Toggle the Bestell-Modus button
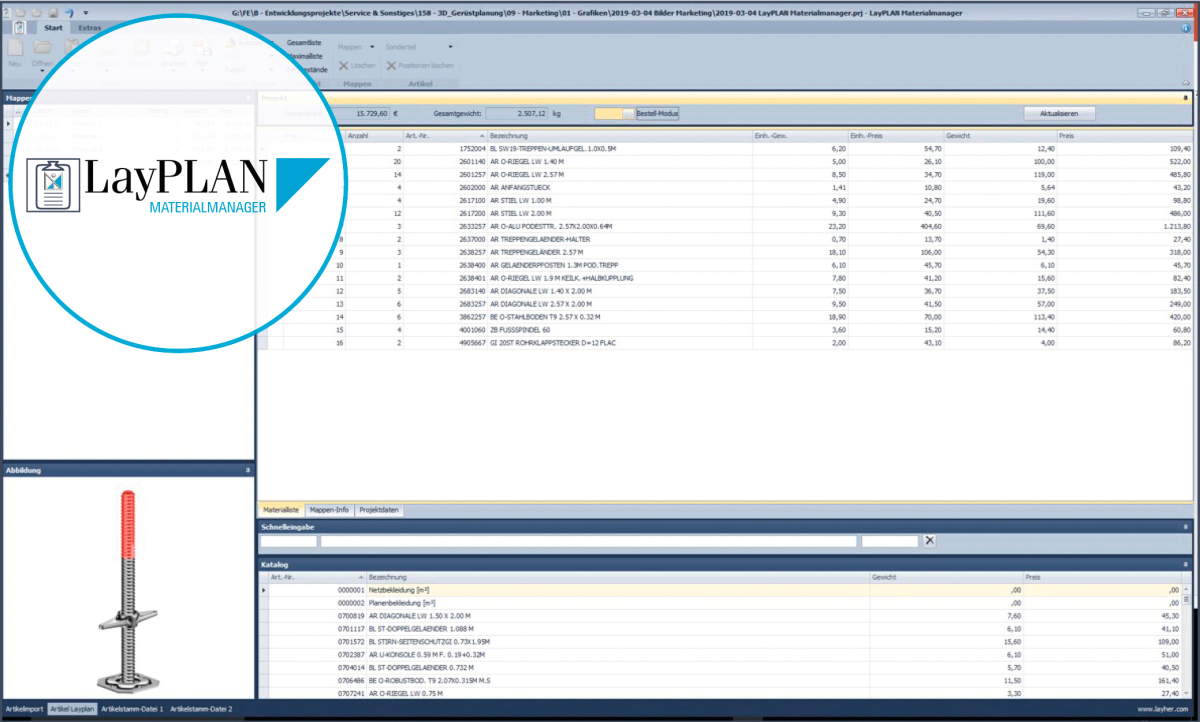 pyautogui.click(x=657, y=114)
